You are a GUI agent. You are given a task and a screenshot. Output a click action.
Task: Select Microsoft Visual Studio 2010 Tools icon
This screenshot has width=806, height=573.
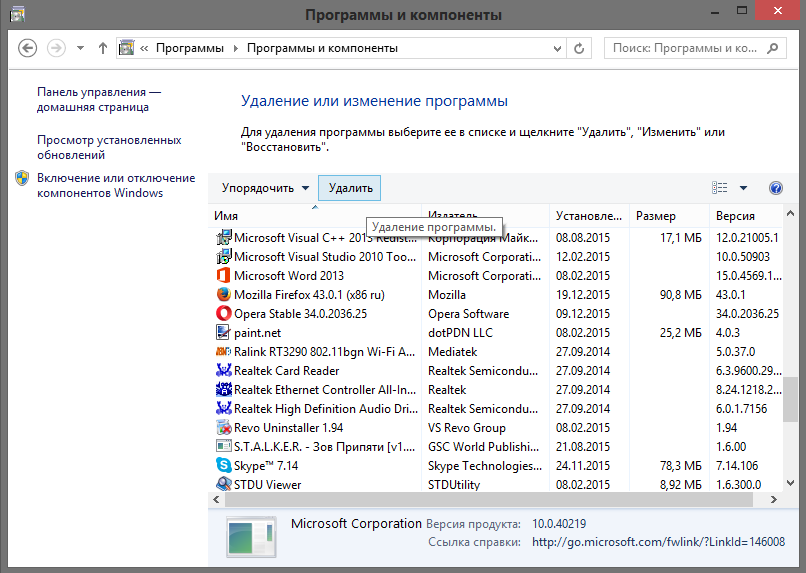(224, 256)
